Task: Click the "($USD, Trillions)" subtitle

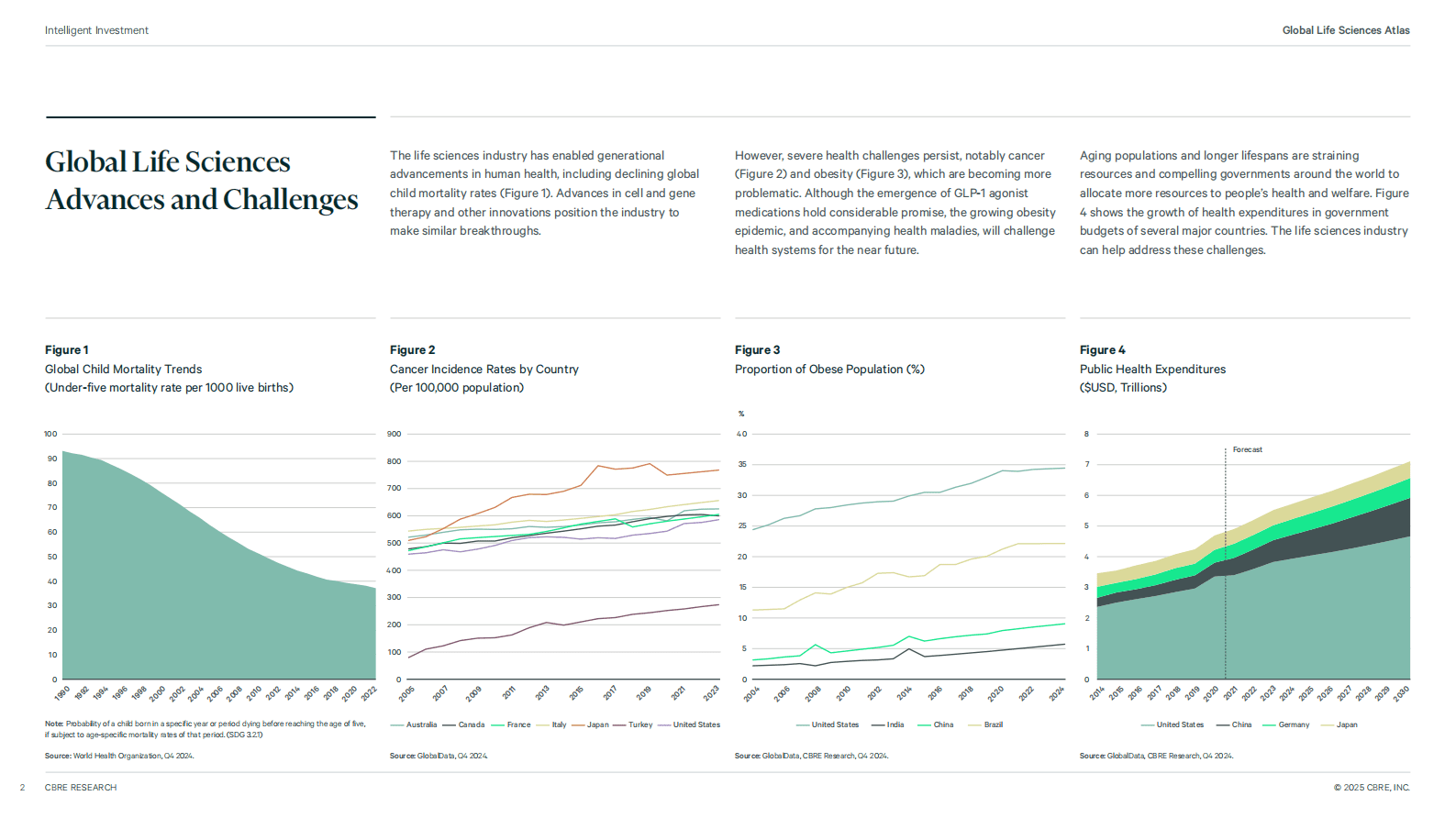Action: (x=1124, y=388)
